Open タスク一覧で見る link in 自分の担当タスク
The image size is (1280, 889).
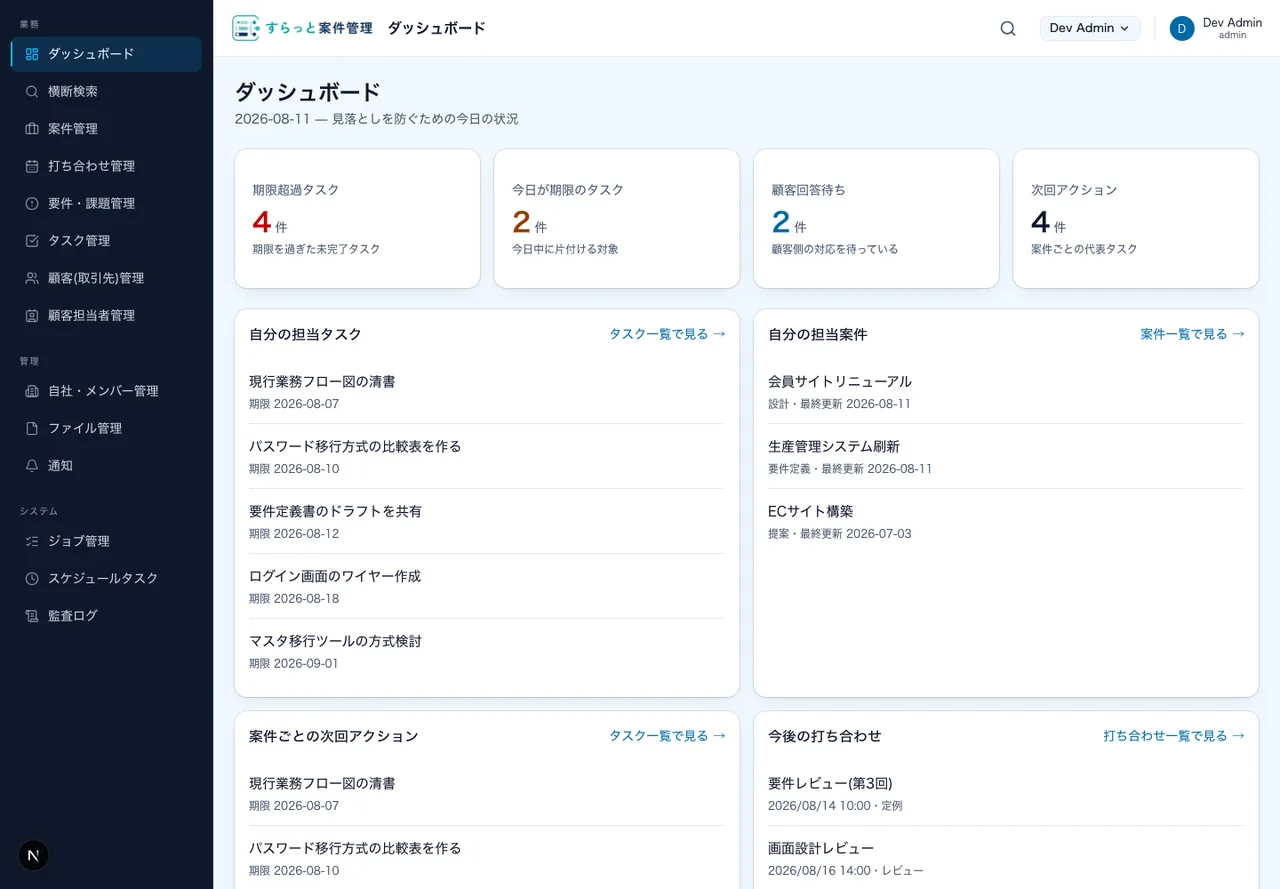[x=667, y=334]
